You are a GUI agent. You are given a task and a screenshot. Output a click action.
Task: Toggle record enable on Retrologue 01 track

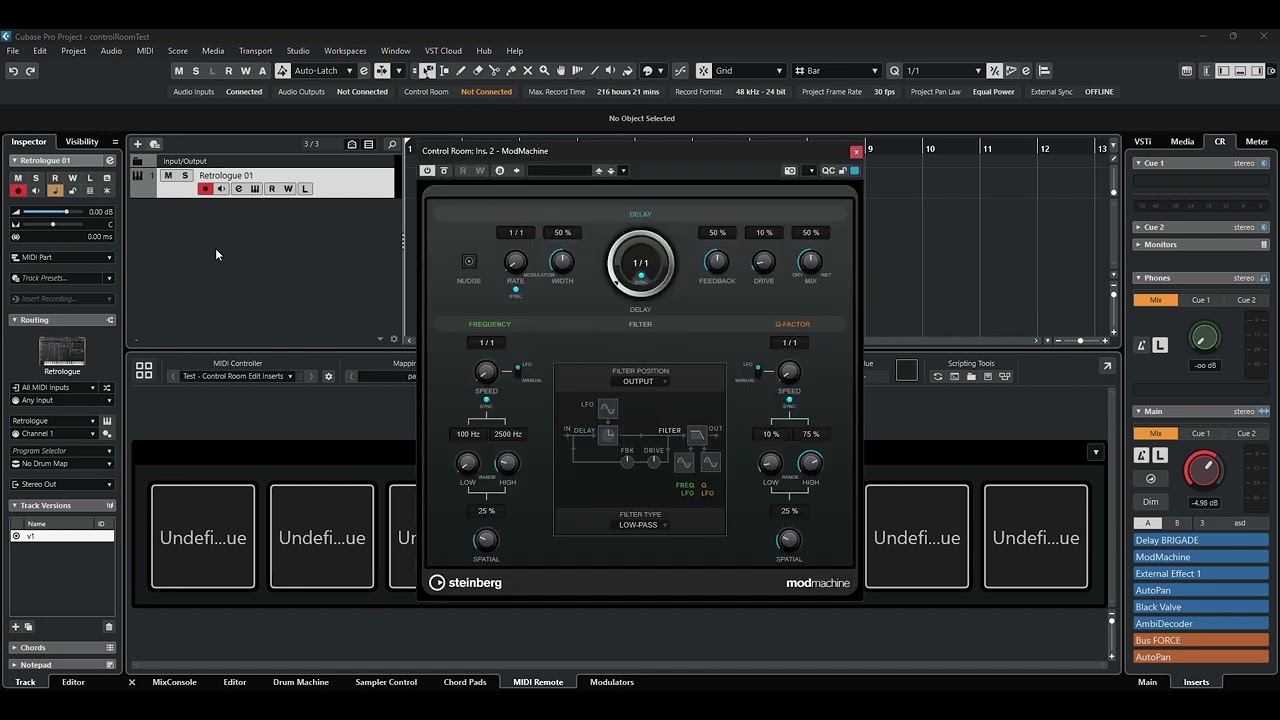pos(205,189)
